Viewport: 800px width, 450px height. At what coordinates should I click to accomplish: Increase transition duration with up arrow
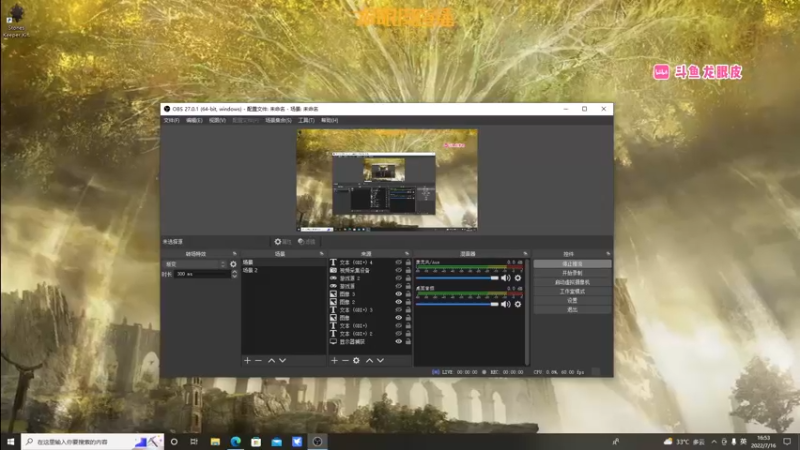(234, 272)
